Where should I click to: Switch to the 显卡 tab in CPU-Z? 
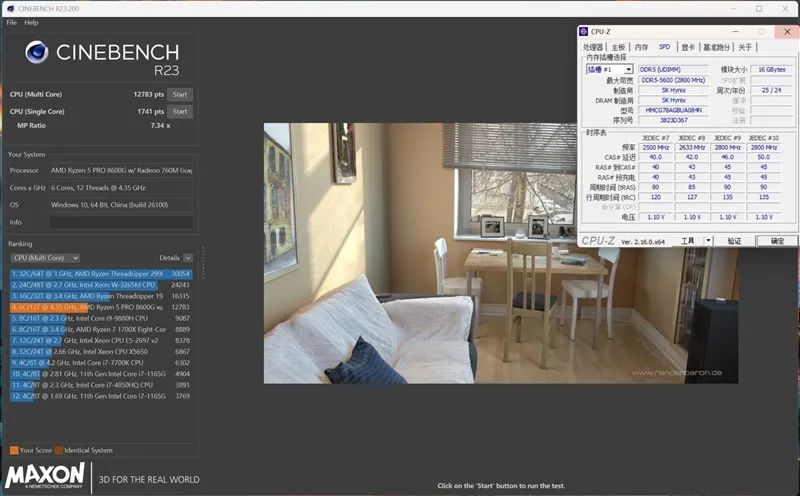coord(688,47)
